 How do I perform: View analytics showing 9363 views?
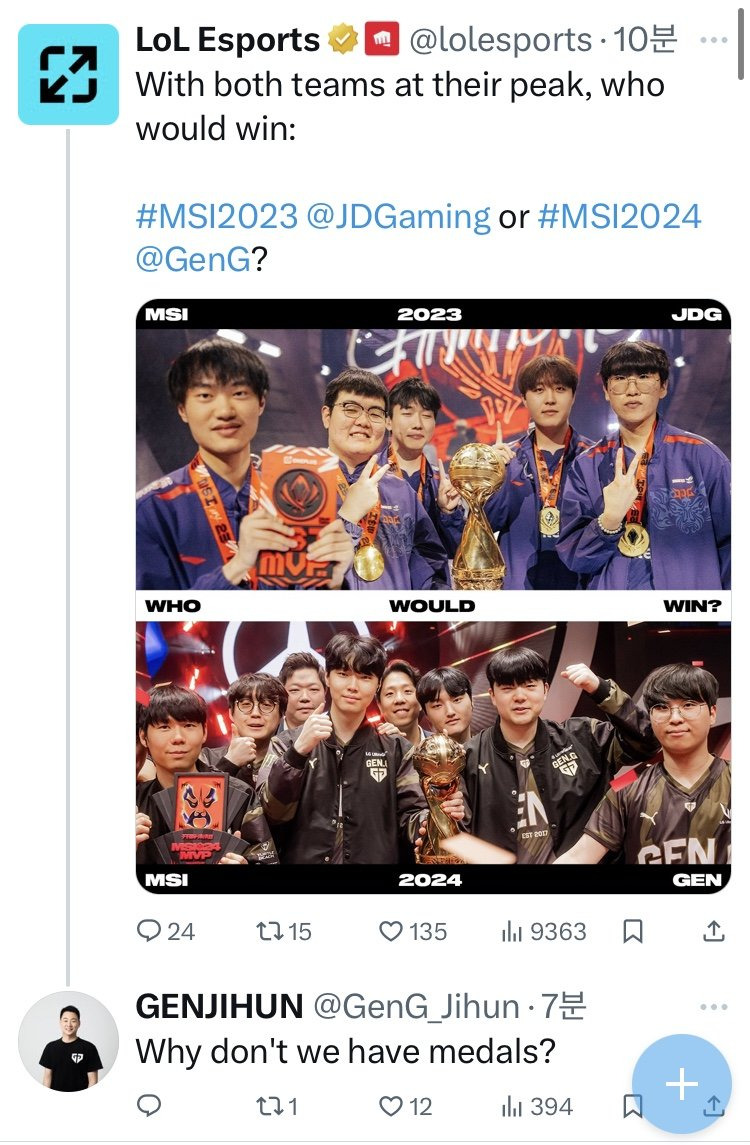click(544, 931)
